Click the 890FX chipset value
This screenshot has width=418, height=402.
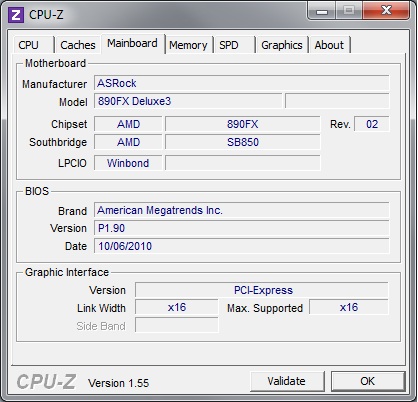point(243,124)
